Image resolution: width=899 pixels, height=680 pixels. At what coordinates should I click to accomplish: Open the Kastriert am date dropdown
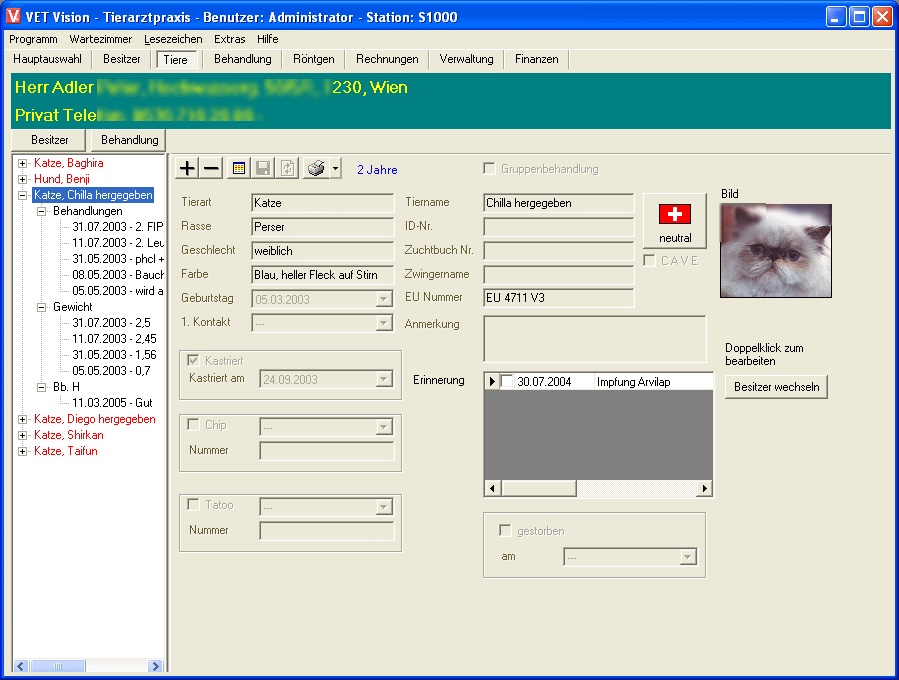point(384,380)
